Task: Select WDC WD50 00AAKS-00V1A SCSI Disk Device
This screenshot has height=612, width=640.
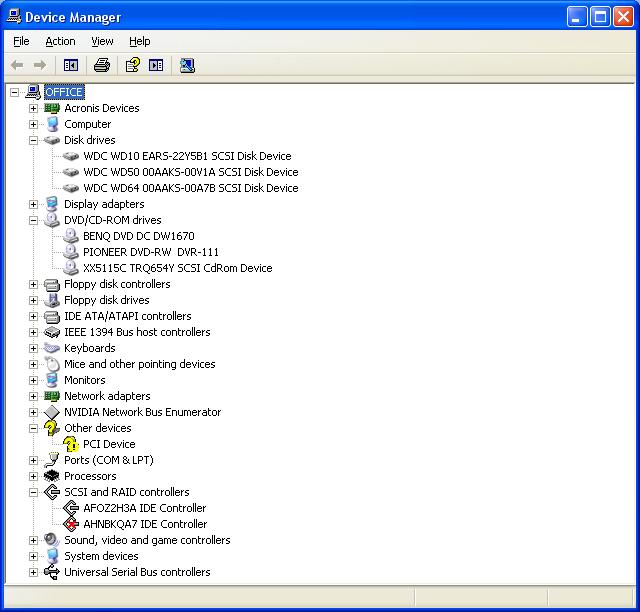Action: (x=190, y=172)
